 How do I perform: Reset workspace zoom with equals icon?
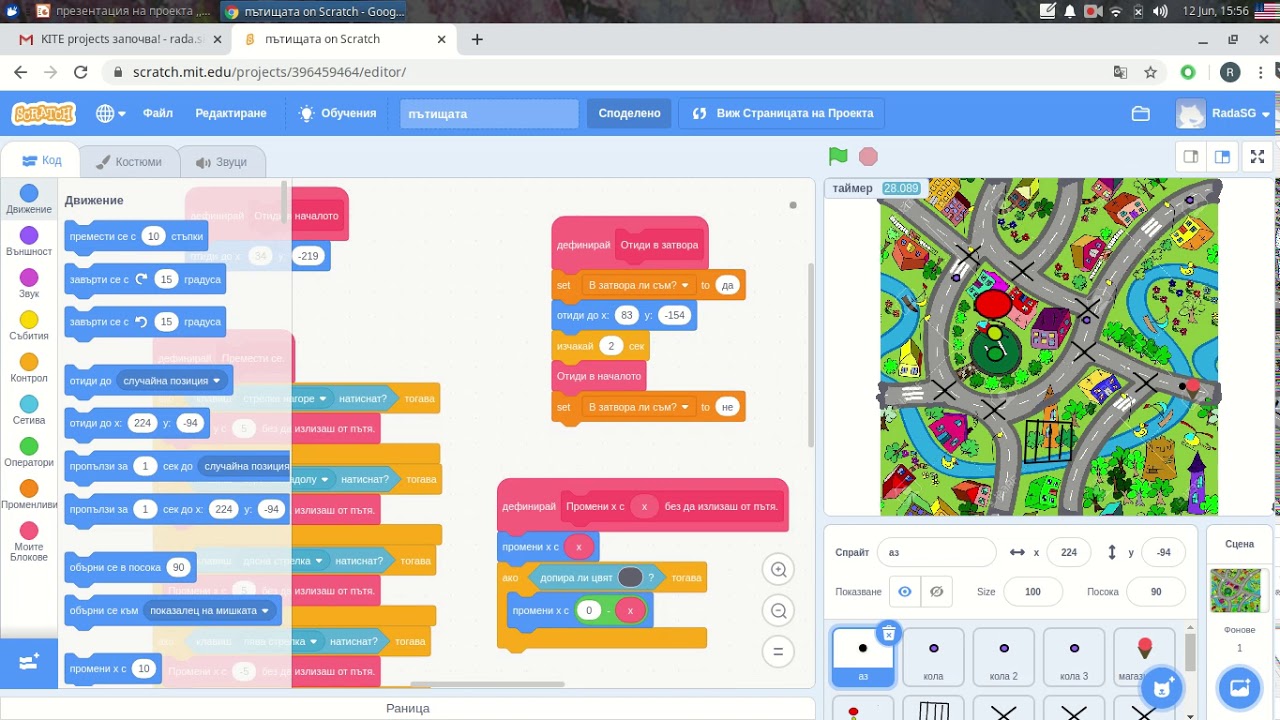(x=778, y=652)
